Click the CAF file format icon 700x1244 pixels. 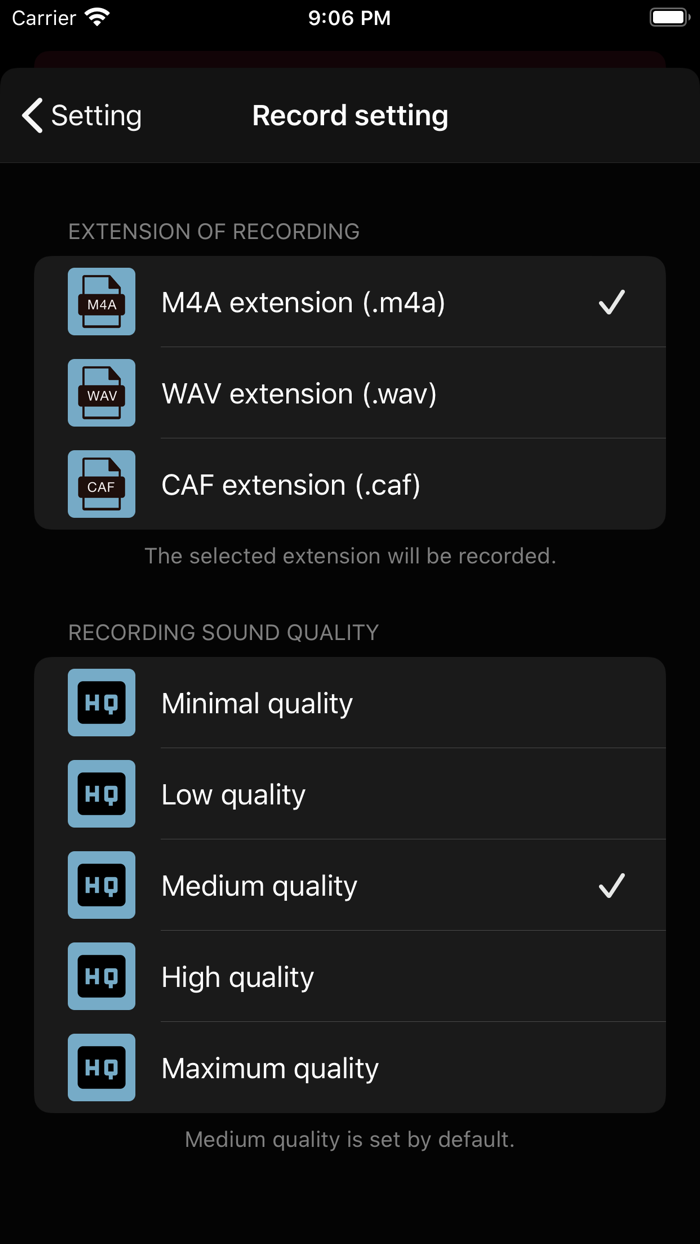point(101,484)
